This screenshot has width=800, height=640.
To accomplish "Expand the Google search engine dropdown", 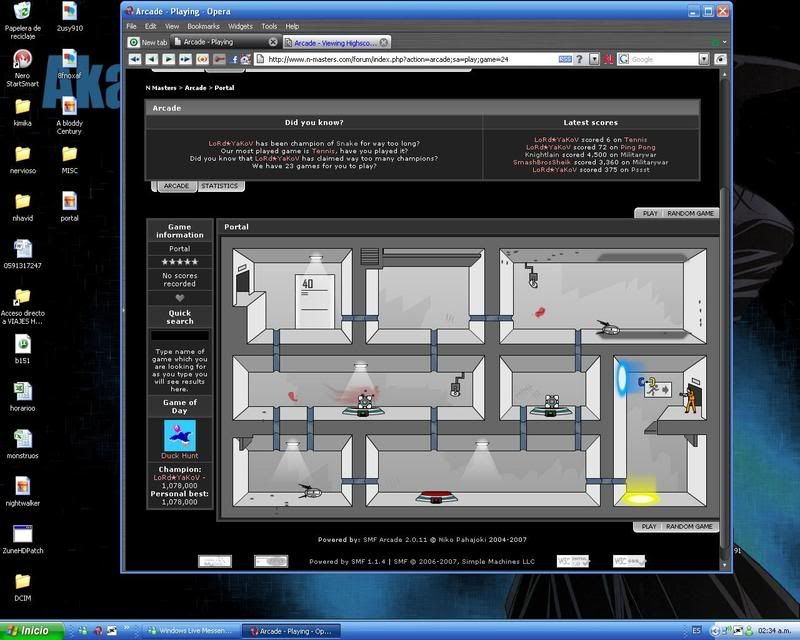I will click(704, 59).
